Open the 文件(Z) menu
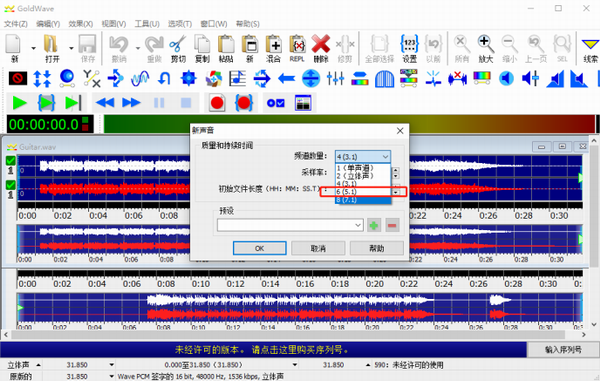This screenshot has height=381, width=600. pos(16,24)
